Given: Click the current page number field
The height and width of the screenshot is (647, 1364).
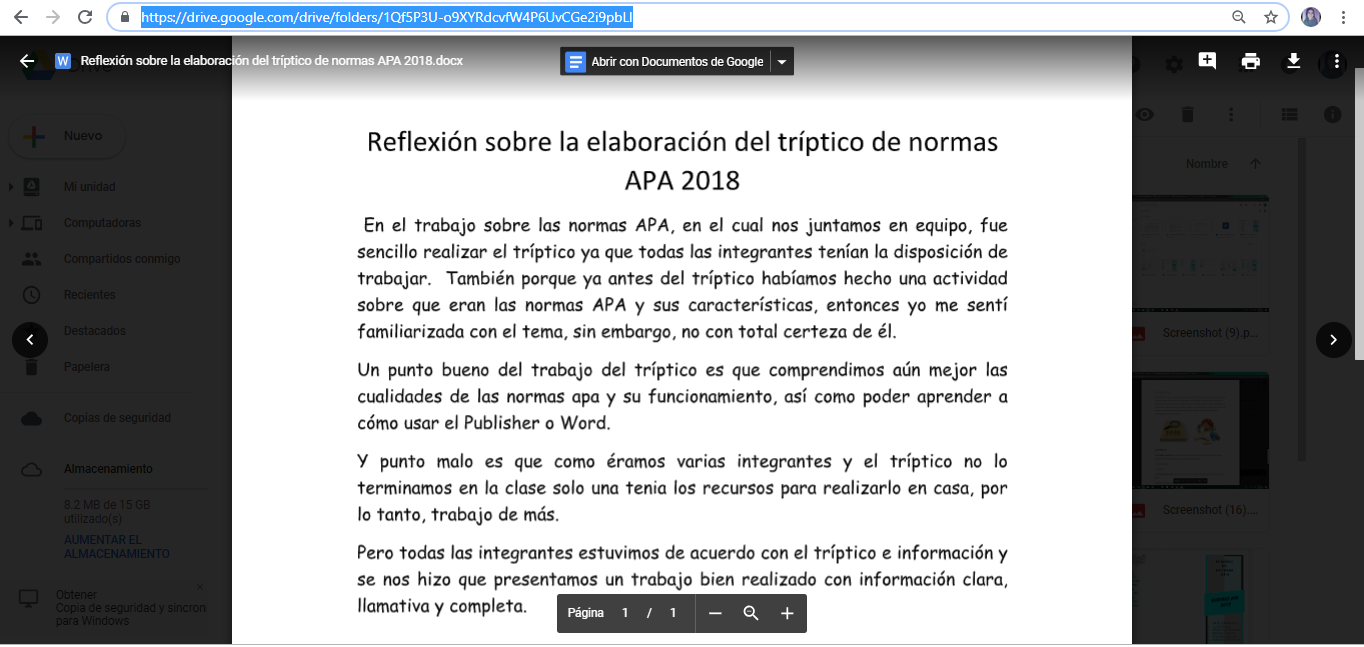Looking at the screenshot, I should point(625,613).
